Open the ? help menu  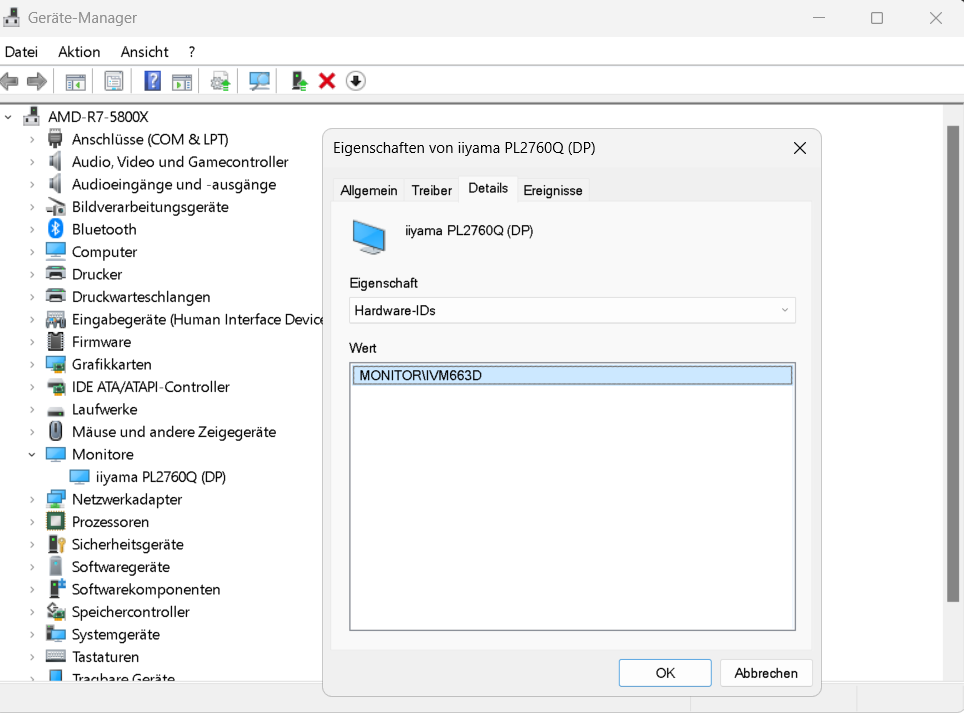pyautogui.click(x=192, y=52)
